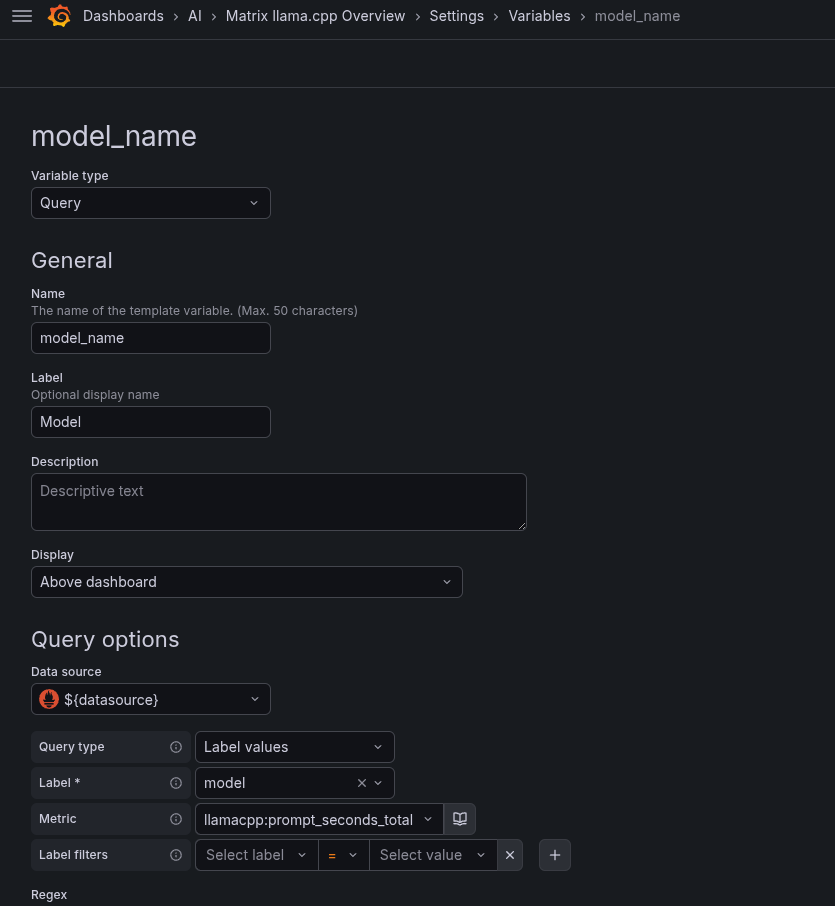Click the model_name breadcrumb entry

[x=637, y=16]
